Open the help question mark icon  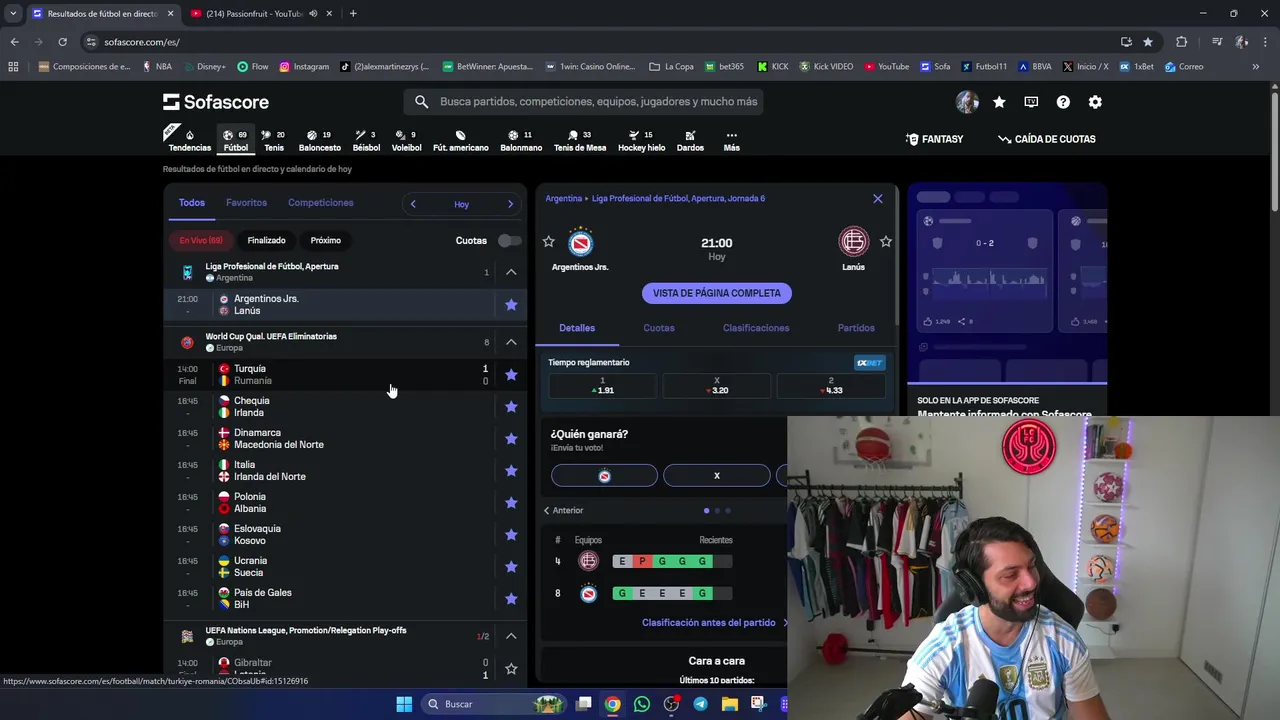click(x=1063, y=102)
